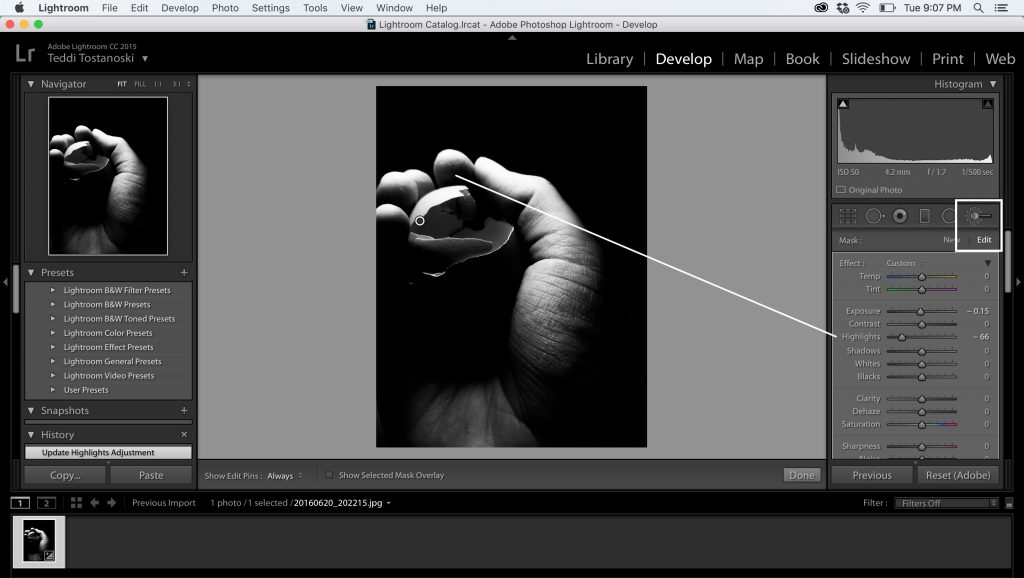Toggle the shadow clipping indicator in the histogram

pos(843,104)
